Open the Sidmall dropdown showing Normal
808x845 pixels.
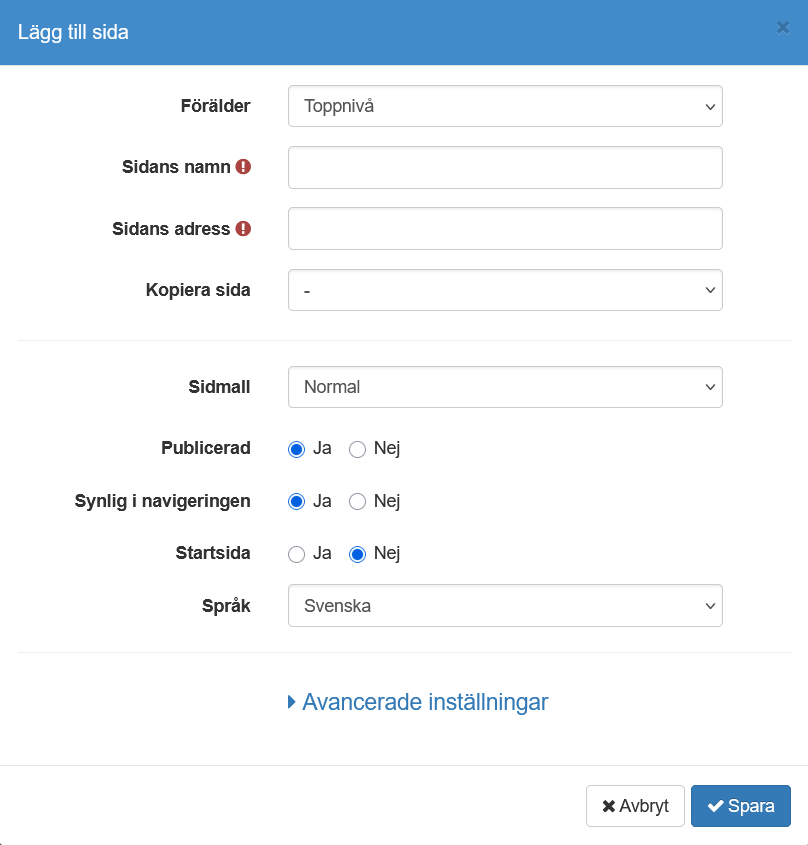505,387
